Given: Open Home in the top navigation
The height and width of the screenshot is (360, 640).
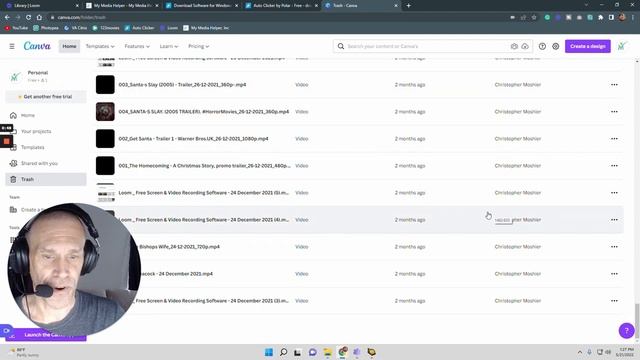Looking at the screenshot, I should point(69,46).
